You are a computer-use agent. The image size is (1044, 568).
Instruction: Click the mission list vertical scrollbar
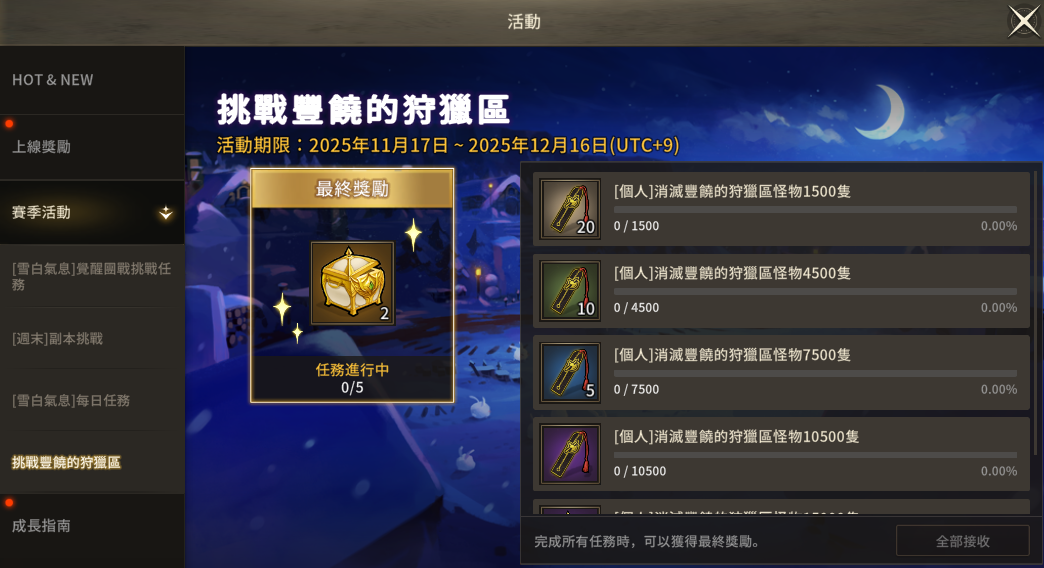(1036, 313)
